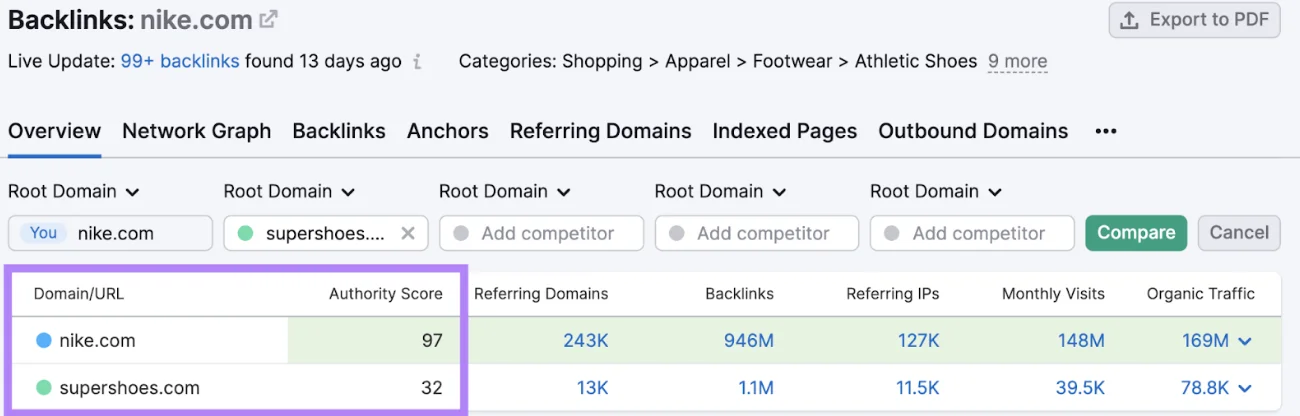This screenshot has width=1300, height=416.
Task: Open nike.com 127K referring IPs
Action: point(918,341)
